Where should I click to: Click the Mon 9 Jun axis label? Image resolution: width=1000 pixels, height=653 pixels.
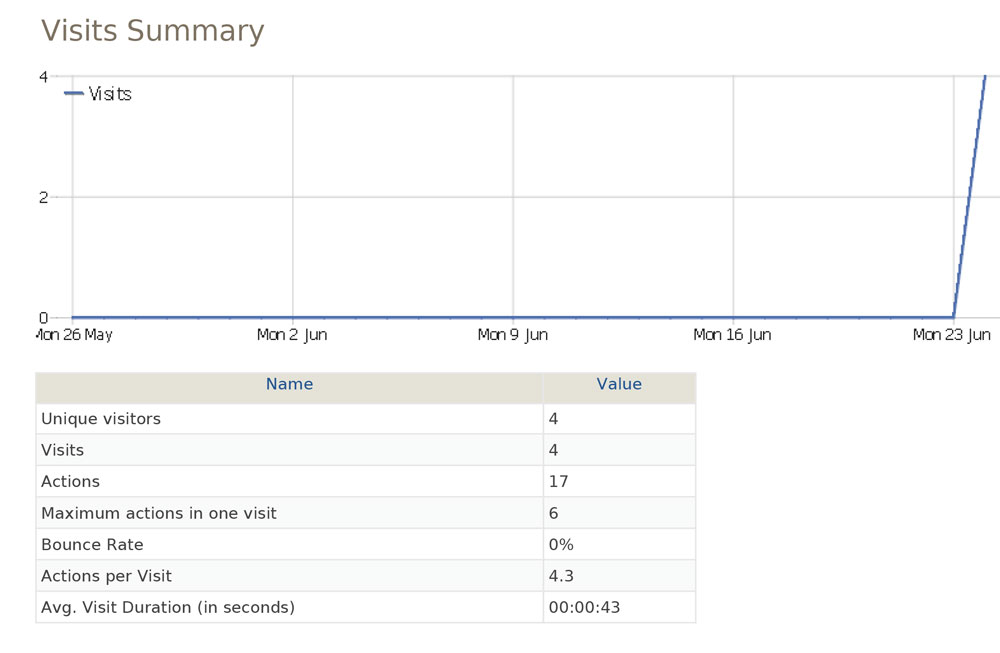click(513, 335)
